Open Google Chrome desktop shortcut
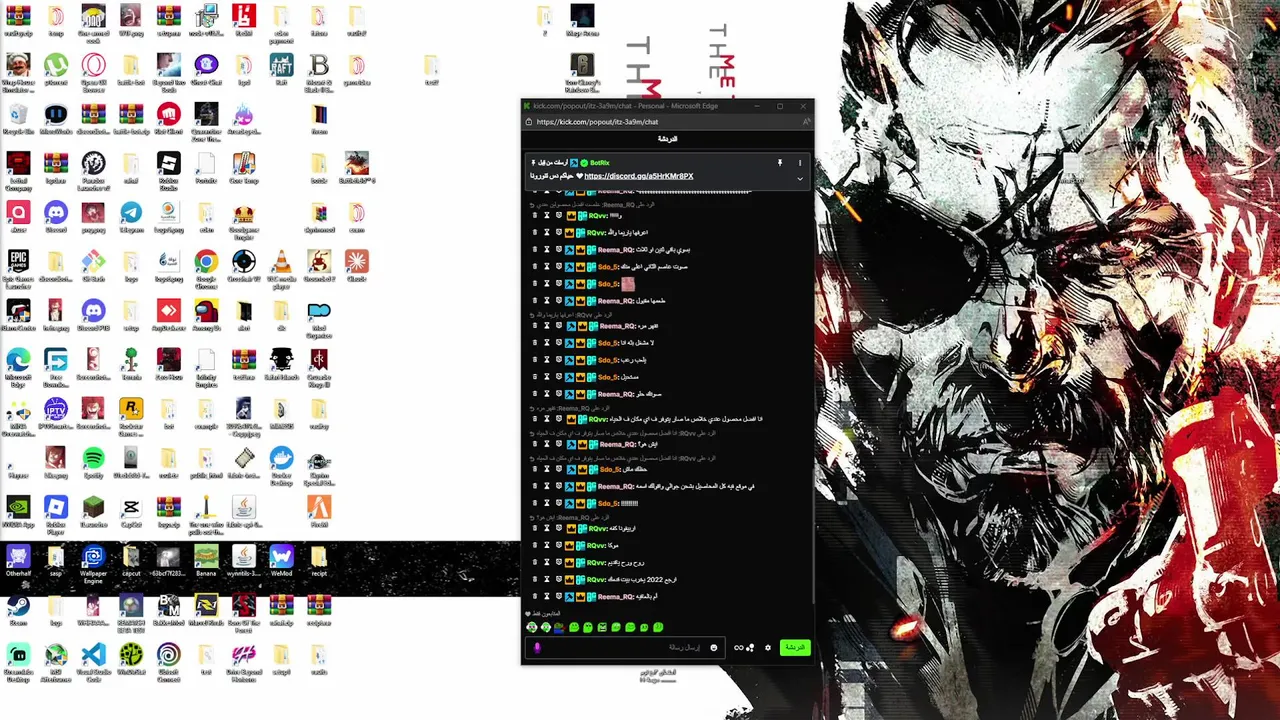This screenshot has width=1280, height=720. tap(206, 265)
